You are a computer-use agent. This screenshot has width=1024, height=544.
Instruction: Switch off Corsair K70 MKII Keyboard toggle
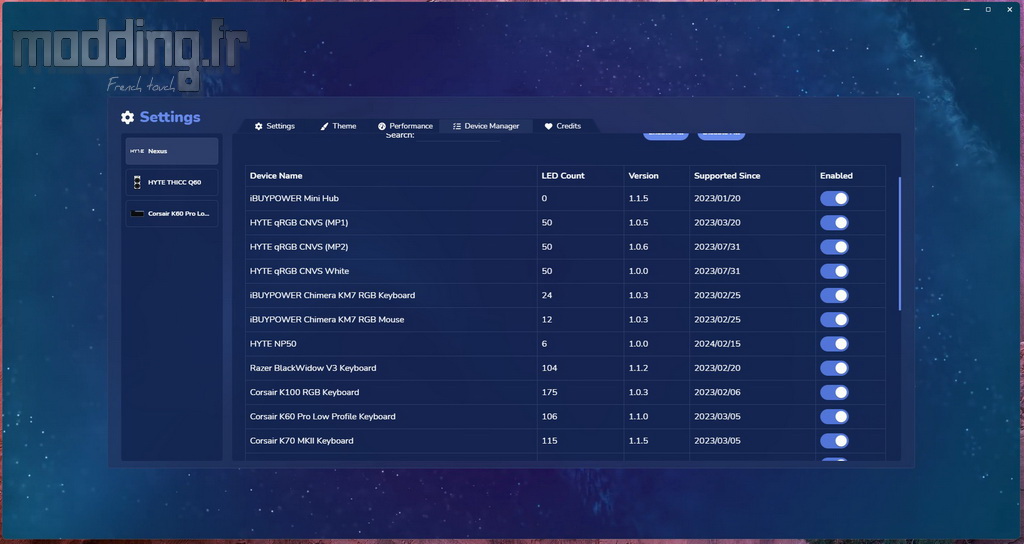(x=834, y=440)
